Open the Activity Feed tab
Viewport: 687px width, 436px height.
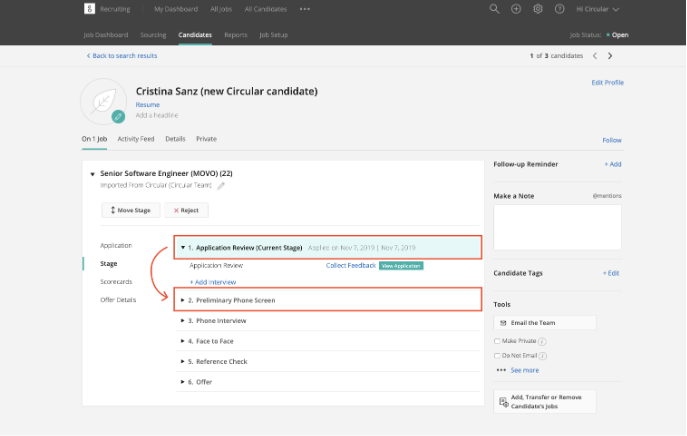coord(136,139)
